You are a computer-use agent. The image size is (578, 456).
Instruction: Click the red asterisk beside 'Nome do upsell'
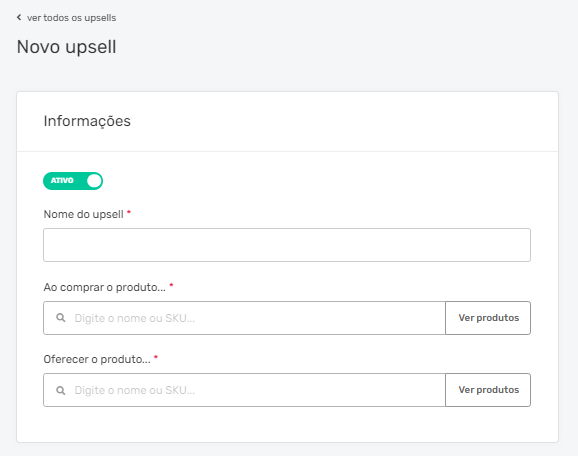click(x=129, y=212)
